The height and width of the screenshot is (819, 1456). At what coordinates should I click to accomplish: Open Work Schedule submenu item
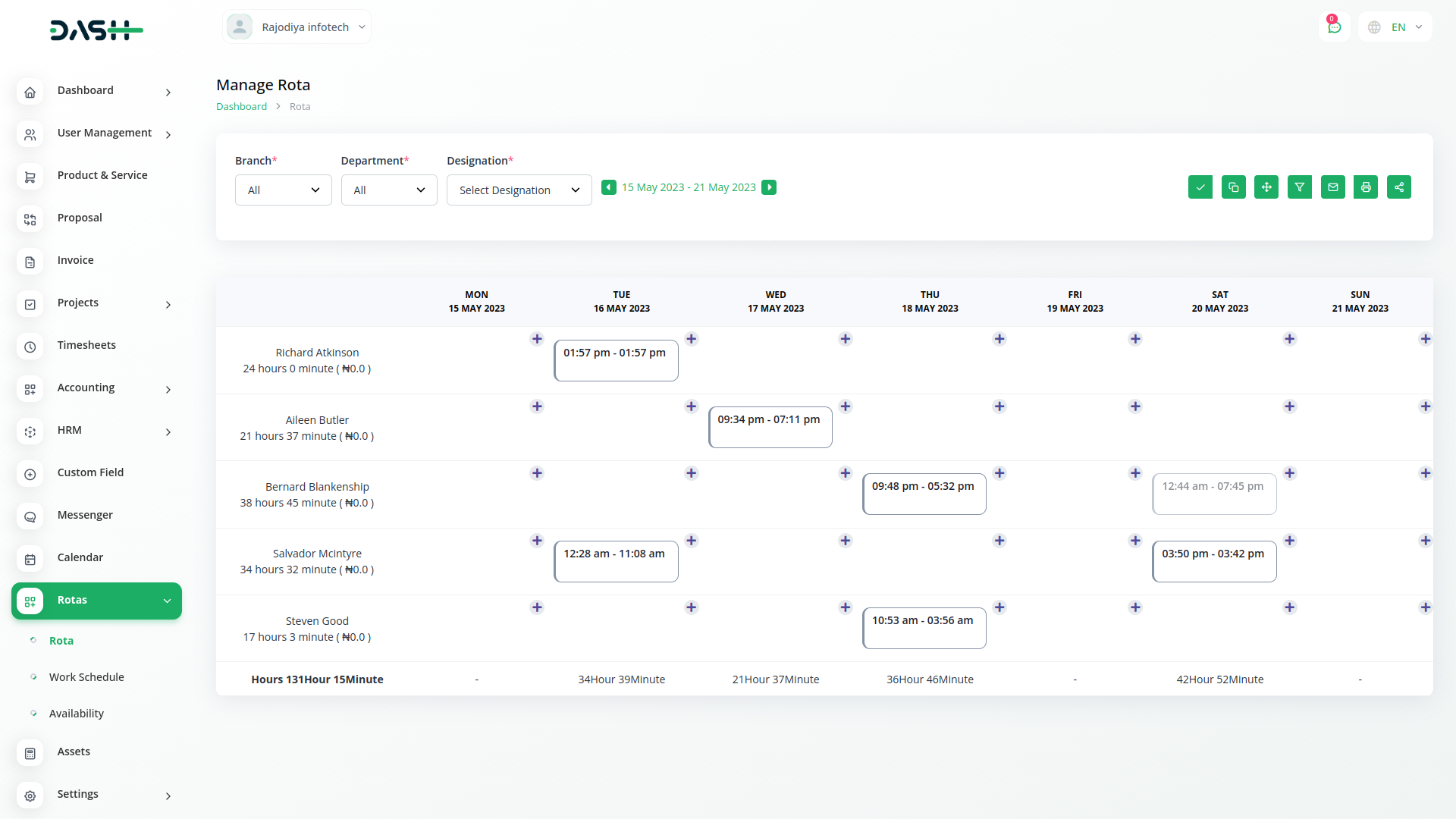tap(86, 677)
